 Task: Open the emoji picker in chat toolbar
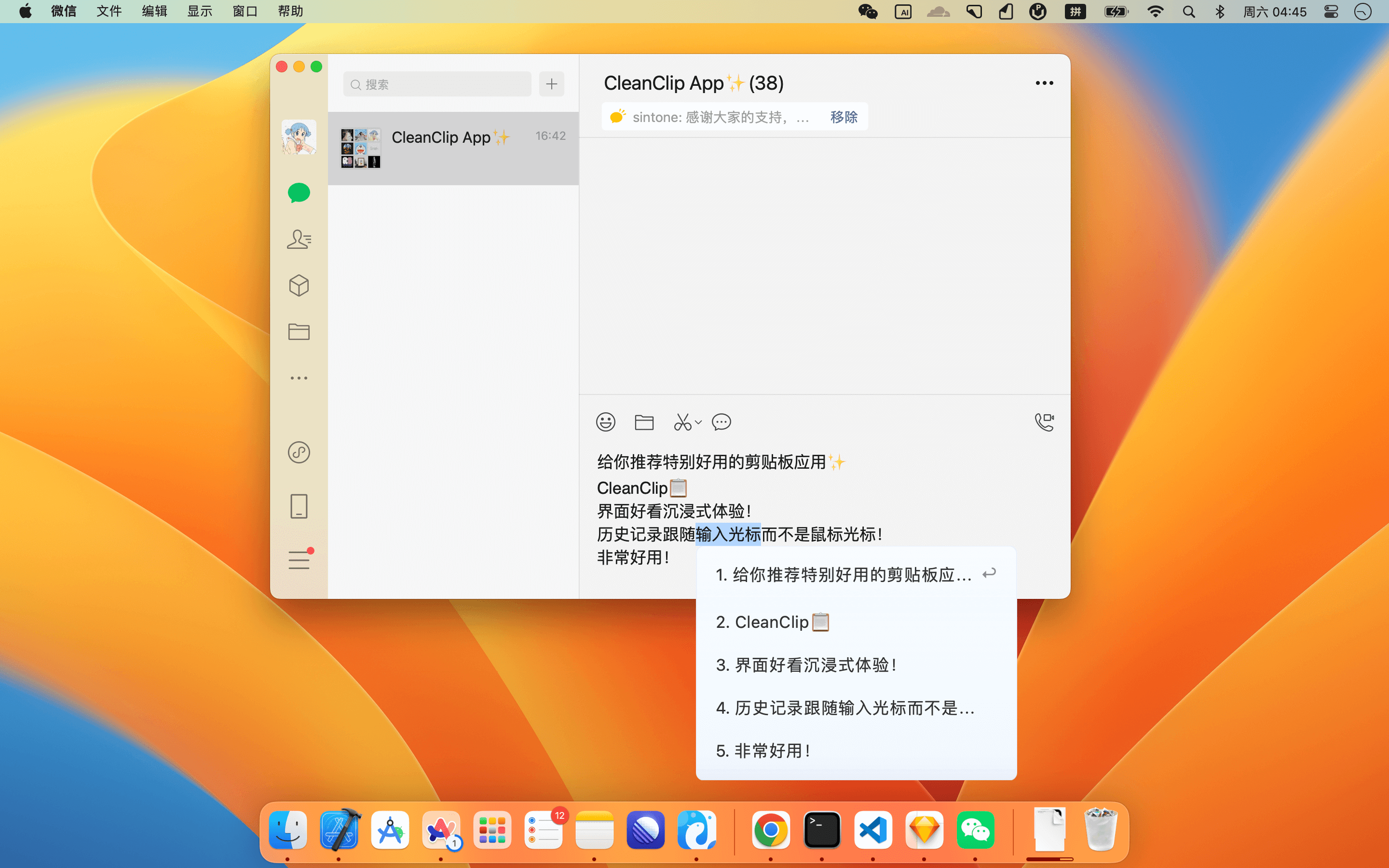tap(606, 422)
